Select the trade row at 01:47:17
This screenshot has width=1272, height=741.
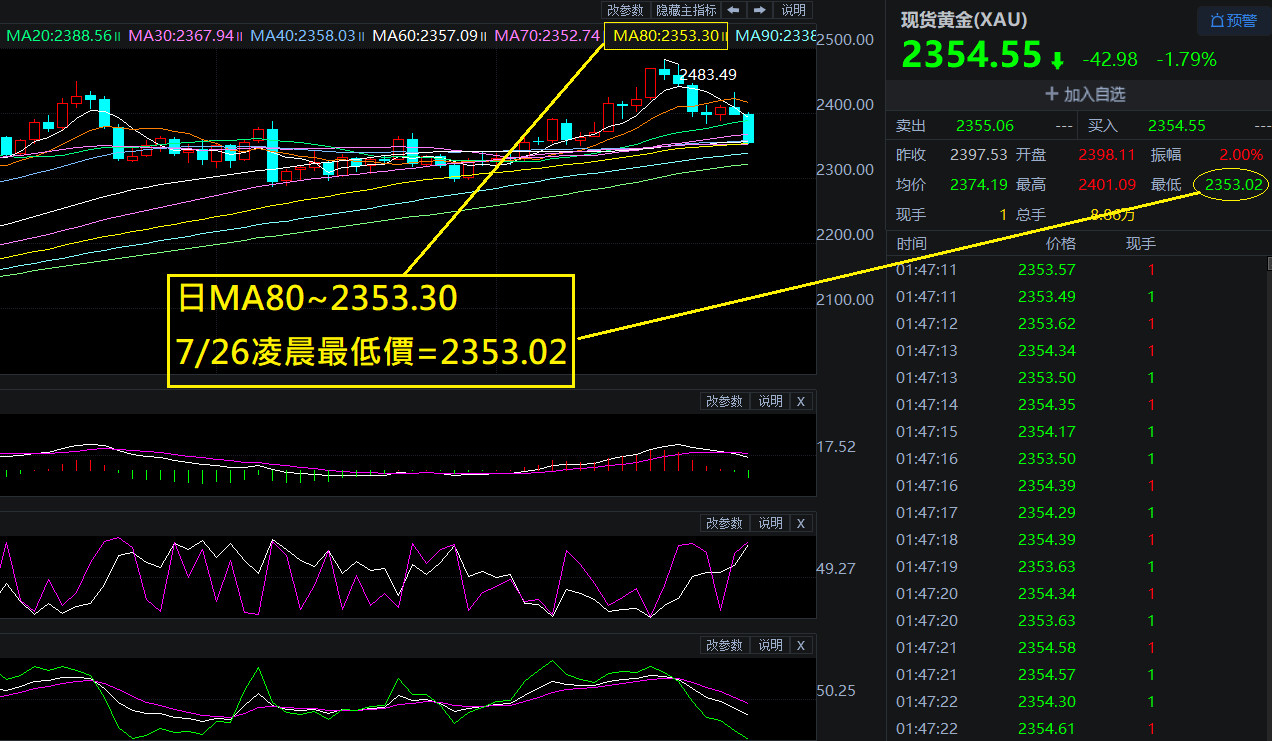1079,513
